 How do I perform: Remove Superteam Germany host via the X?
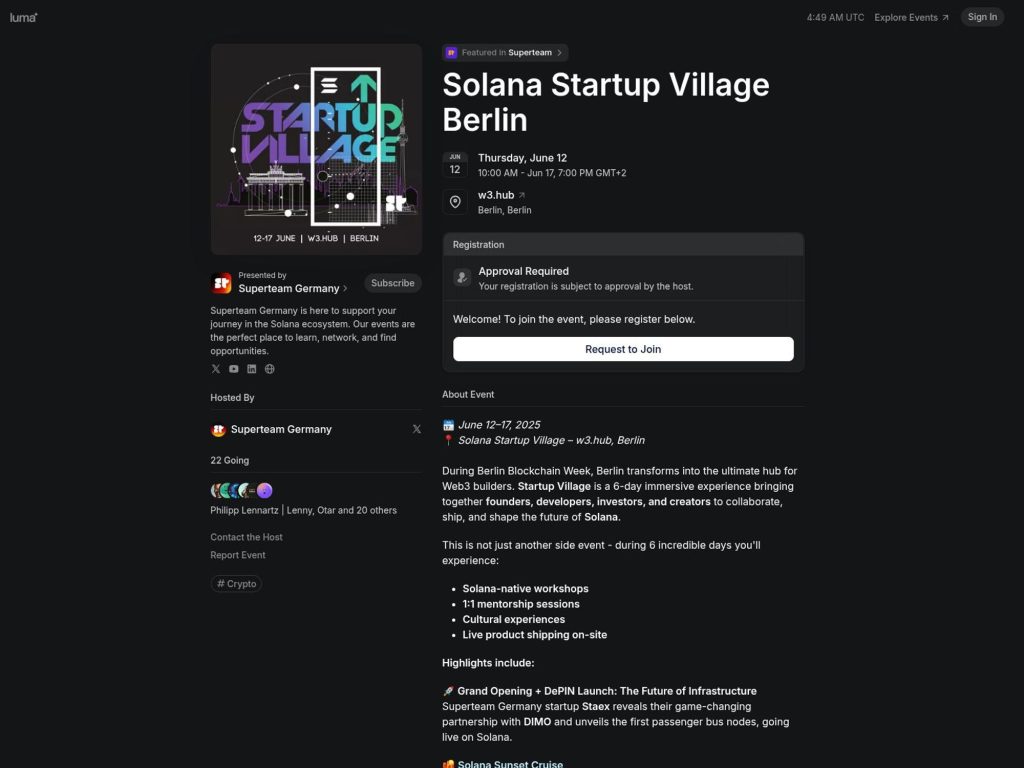pos(417,429)
